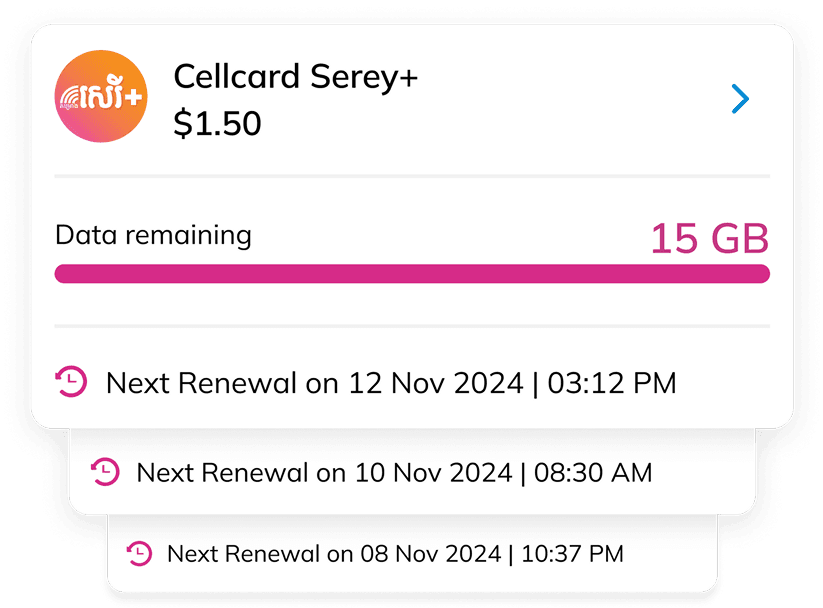Click the clock icon beside 08 Nov renewal
The image size is (823, 608).
pos(139,553)
